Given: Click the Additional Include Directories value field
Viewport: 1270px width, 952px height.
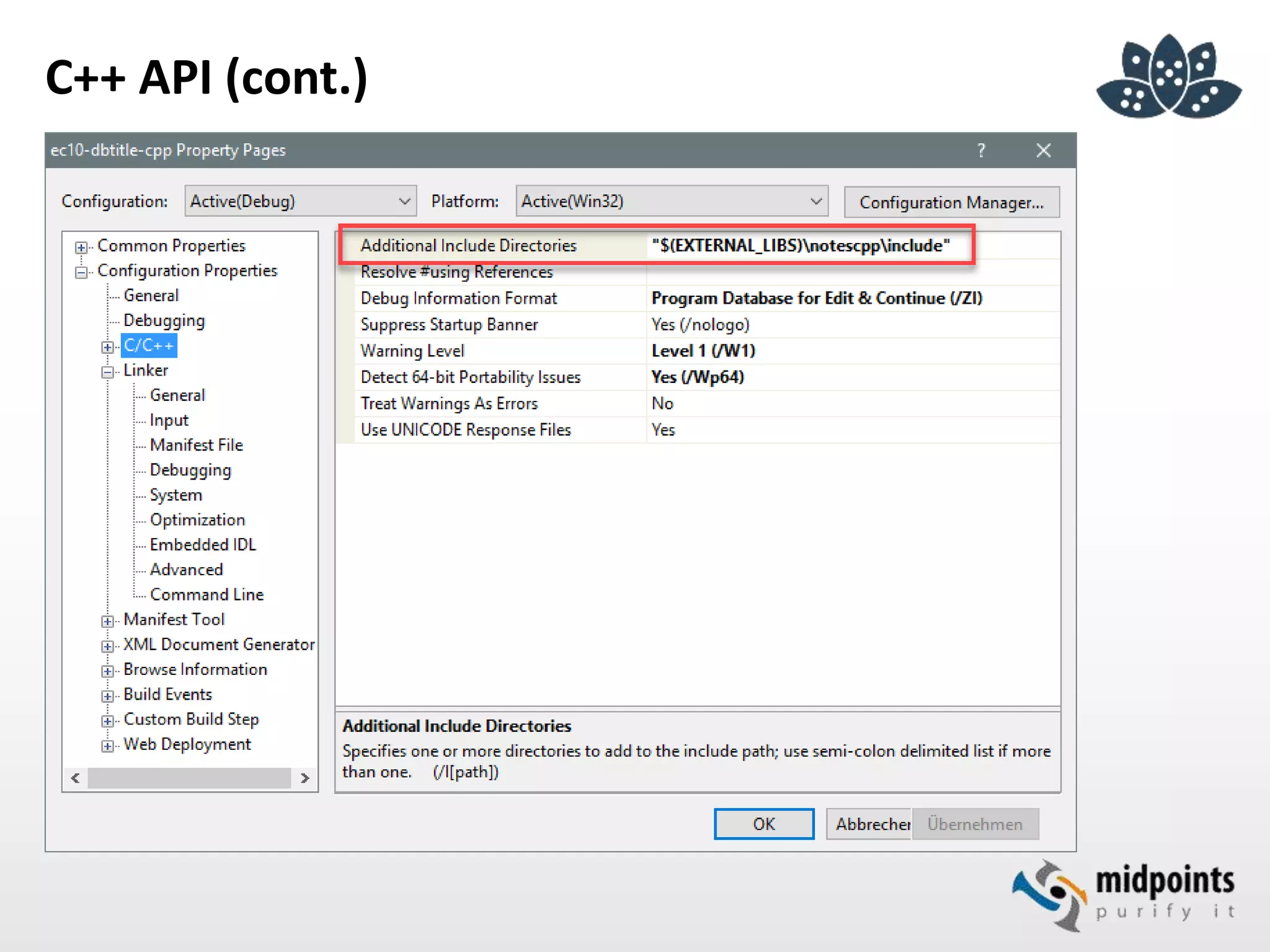Looking at the screenshot, I should [x=800, y=246].
